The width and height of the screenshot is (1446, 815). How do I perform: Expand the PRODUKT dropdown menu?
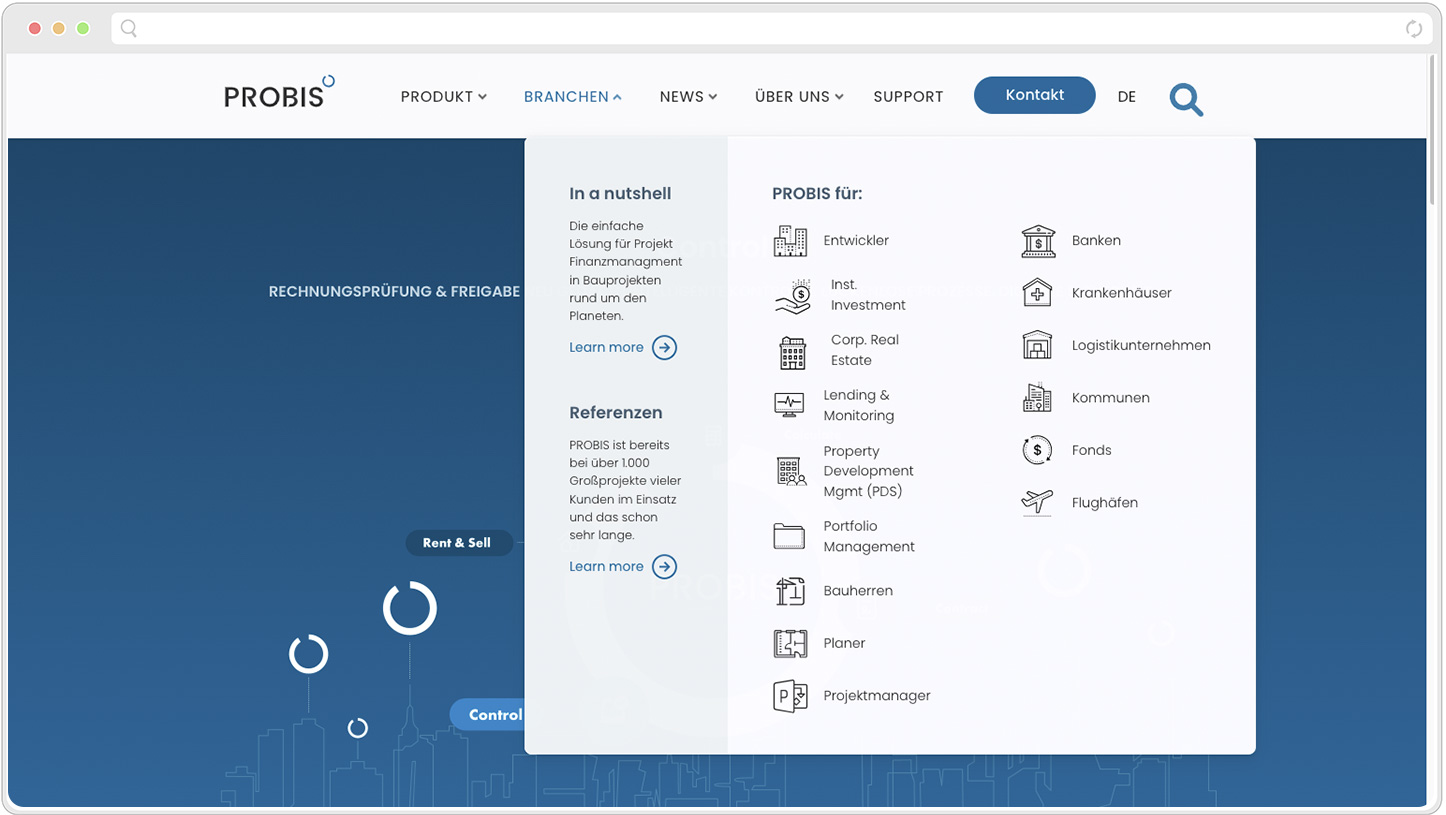click(x=443, y=97)
